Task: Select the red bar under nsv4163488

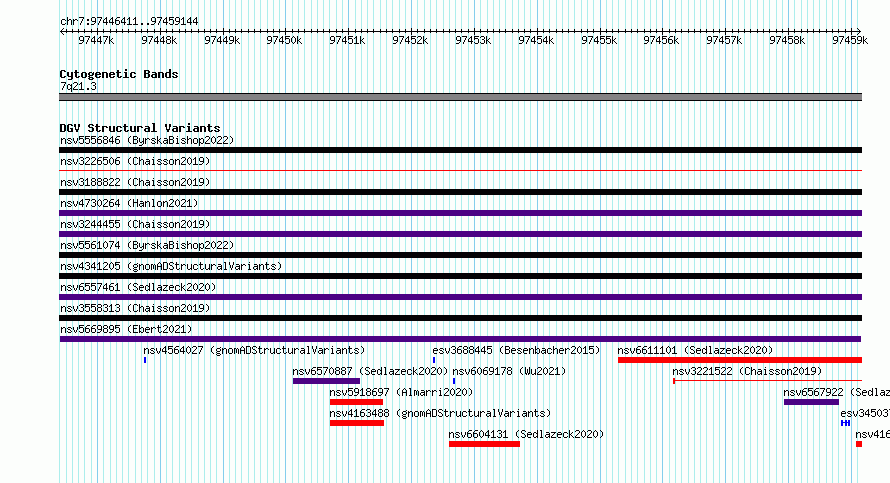Action: 357,423
